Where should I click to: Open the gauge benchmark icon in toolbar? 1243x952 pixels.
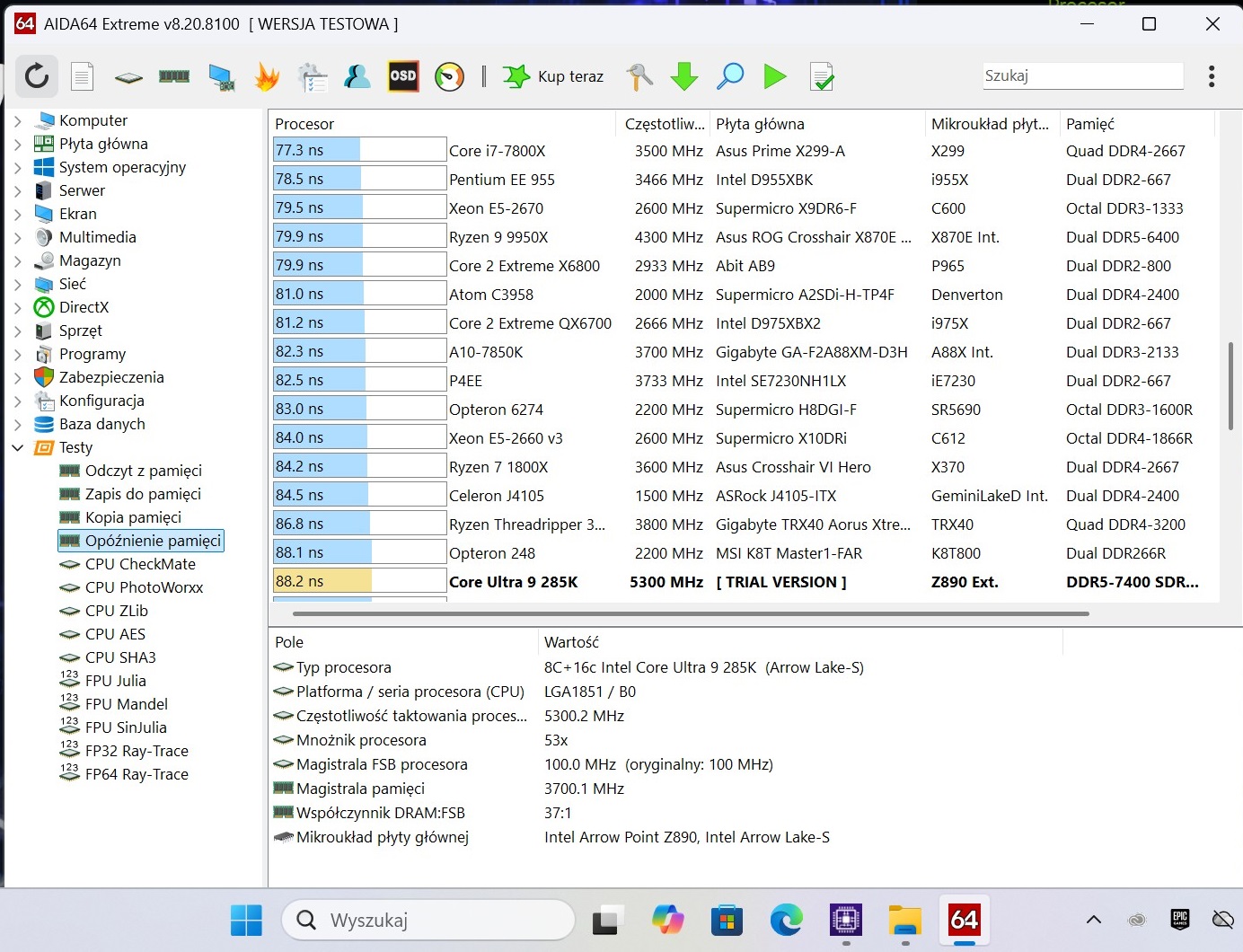[449, 77]
